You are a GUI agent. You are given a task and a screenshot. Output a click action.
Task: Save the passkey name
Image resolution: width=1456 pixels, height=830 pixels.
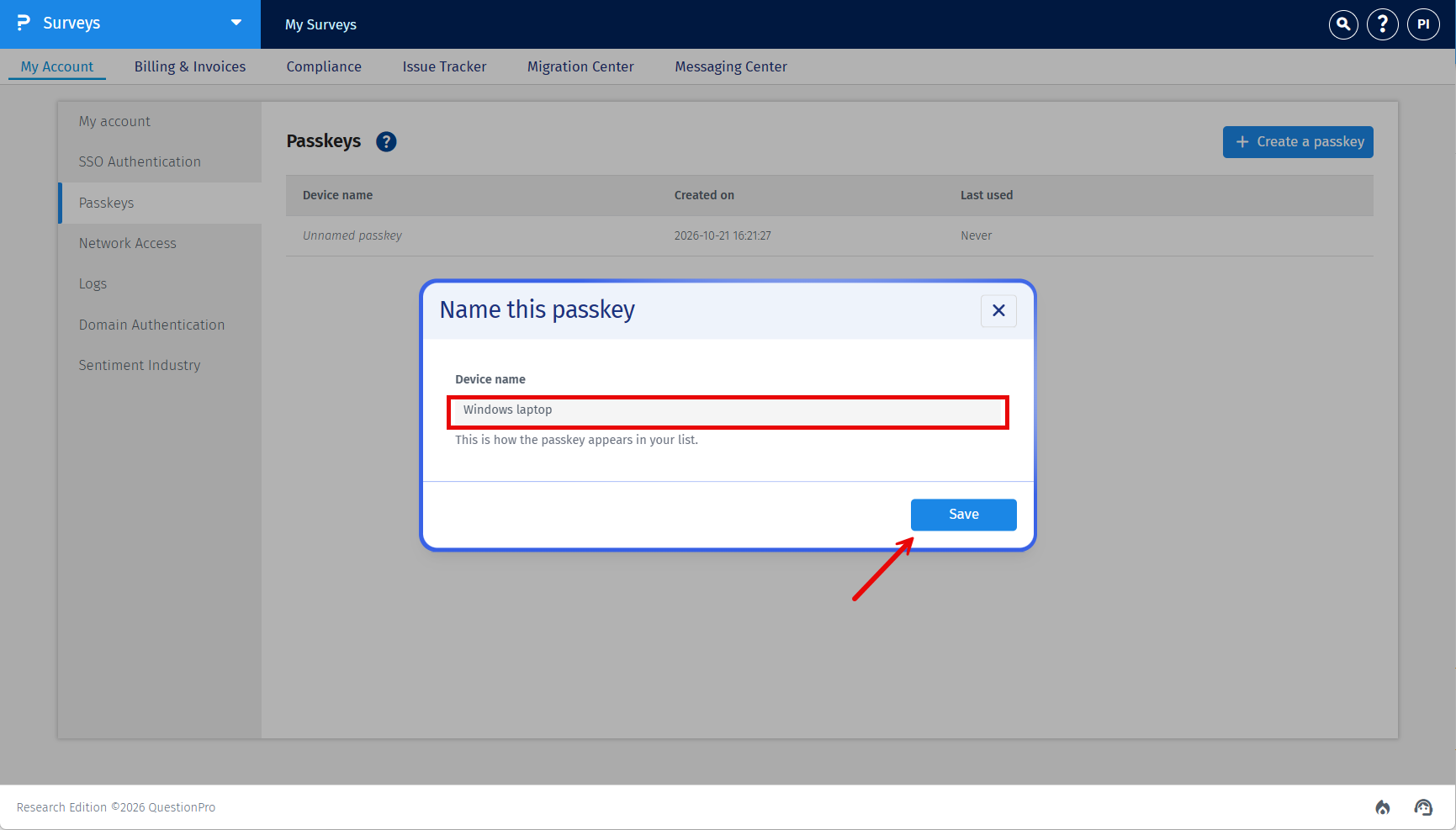963,515
